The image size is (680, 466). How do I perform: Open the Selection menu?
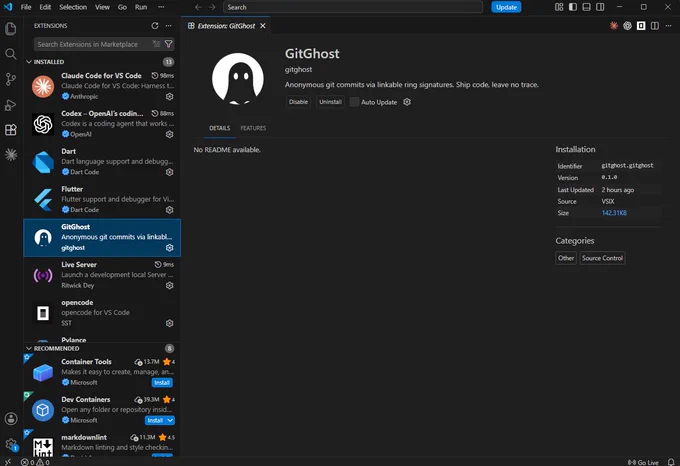73,7
